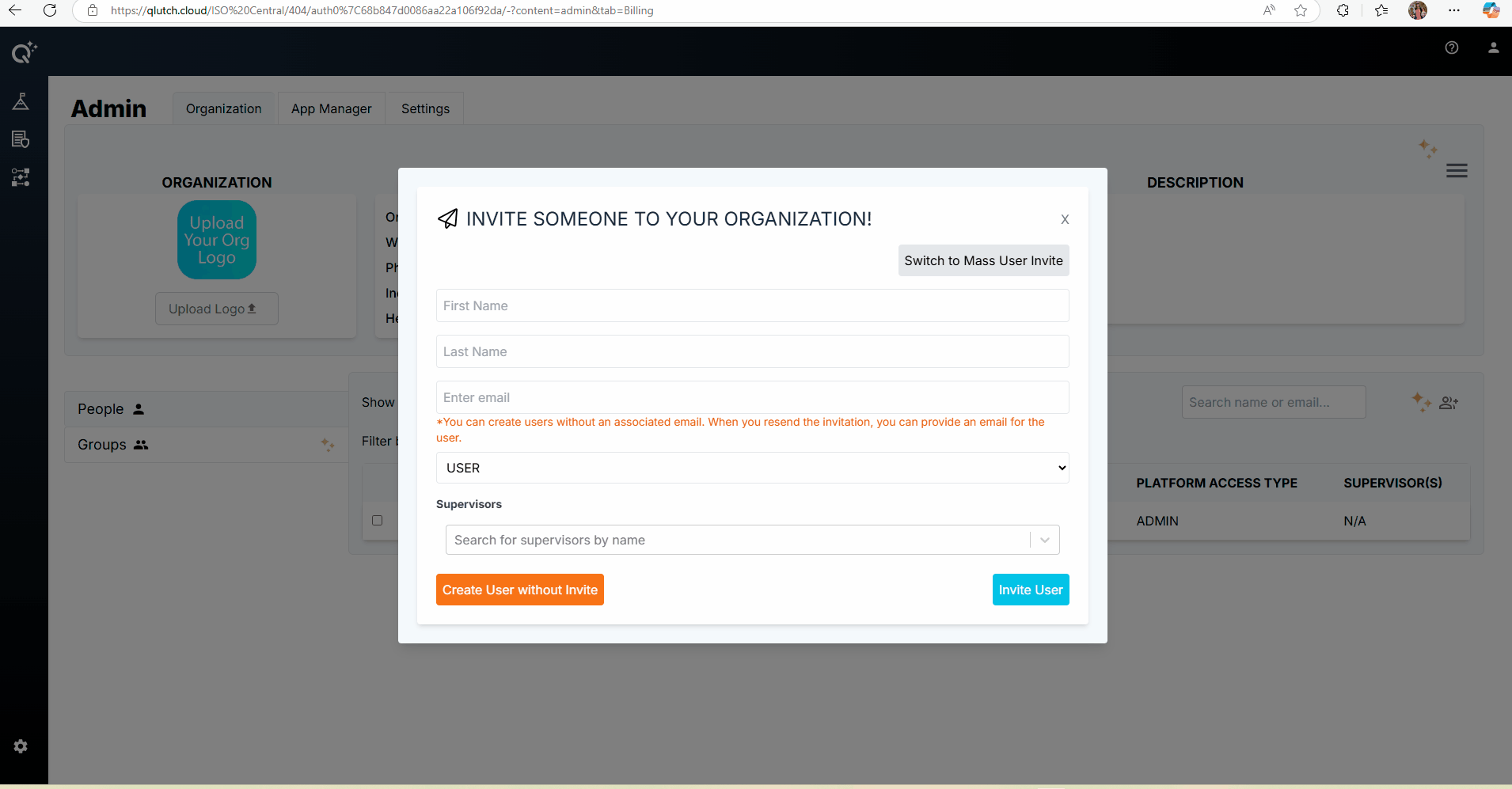
Task: Open the supervisors search dropdown
Action: click(736, 540)
